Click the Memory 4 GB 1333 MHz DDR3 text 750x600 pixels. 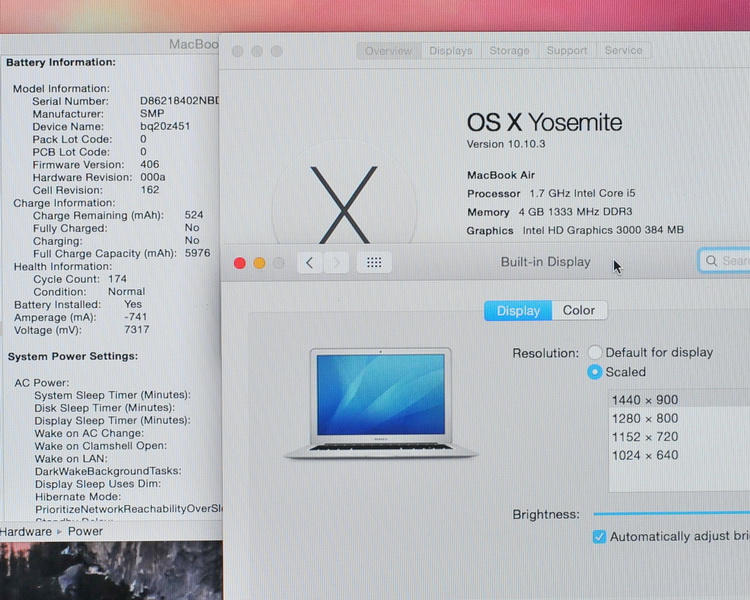pos(550,211)
